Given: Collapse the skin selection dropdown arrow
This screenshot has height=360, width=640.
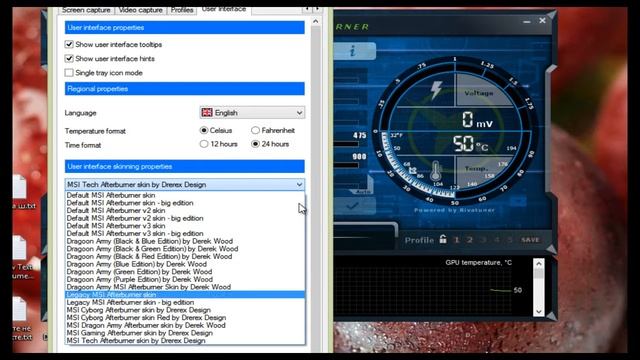Looking at the screenshot, I should coord(299,184).
